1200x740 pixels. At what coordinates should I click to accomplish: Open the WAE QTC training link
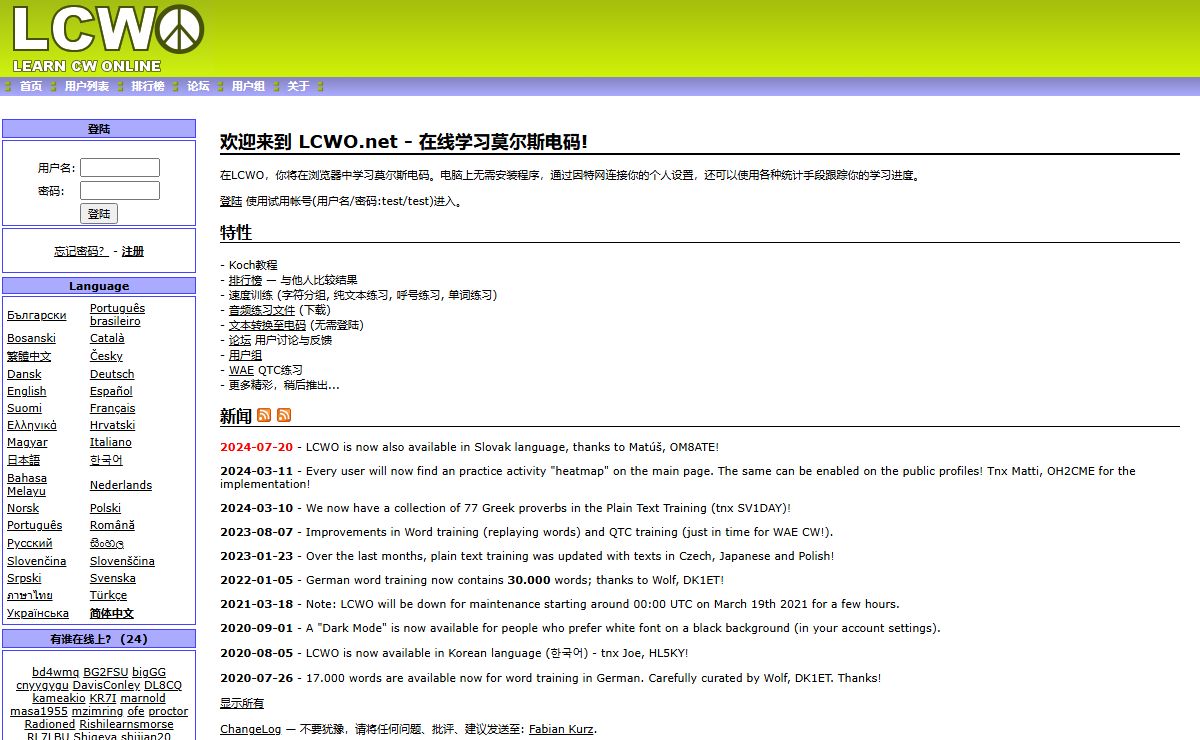[241, 370]
